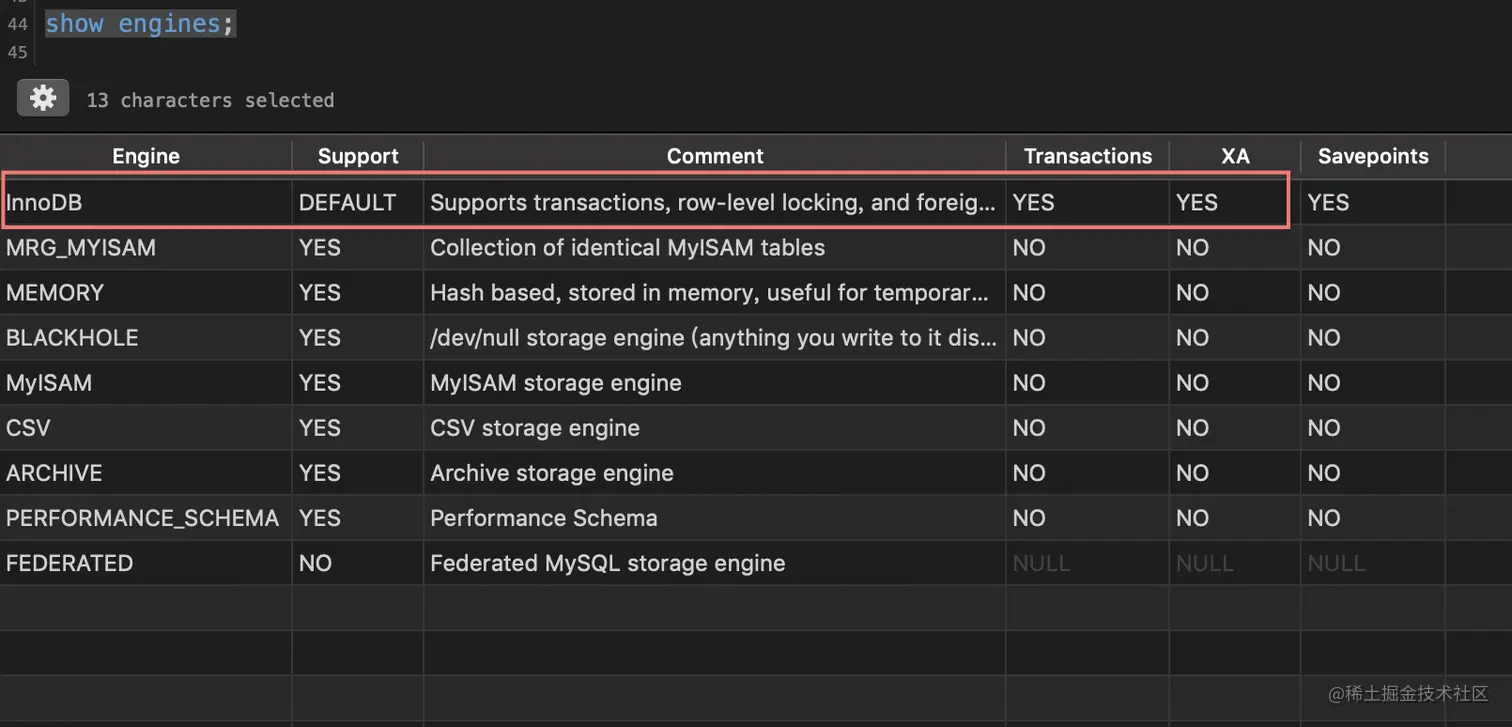Click the DEFAULT support value cell
The width and height of the screenshot is (1512, 727).
click(x=358, y=202)
